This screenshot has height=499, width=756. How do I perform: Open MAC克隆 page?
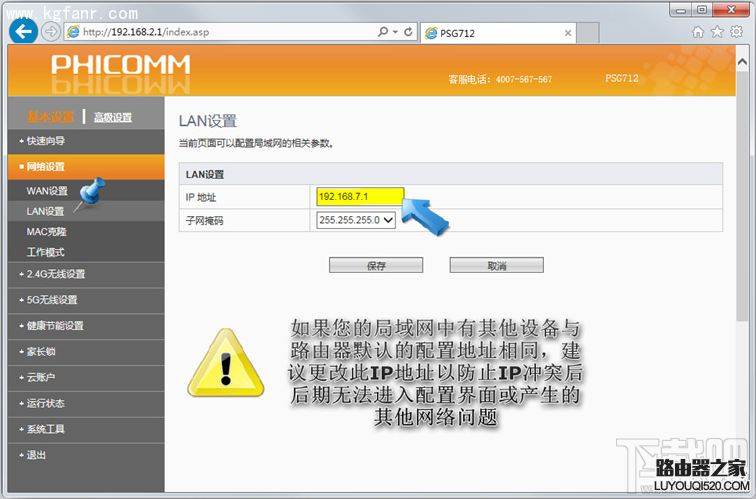46,232
